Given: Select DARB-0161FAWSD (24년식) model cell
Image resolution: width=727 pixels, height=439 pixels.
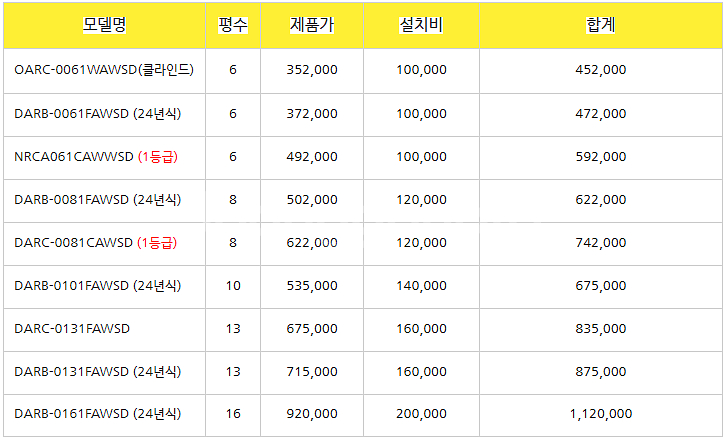Looking at the screenshot, I should [x=104, y=414].
